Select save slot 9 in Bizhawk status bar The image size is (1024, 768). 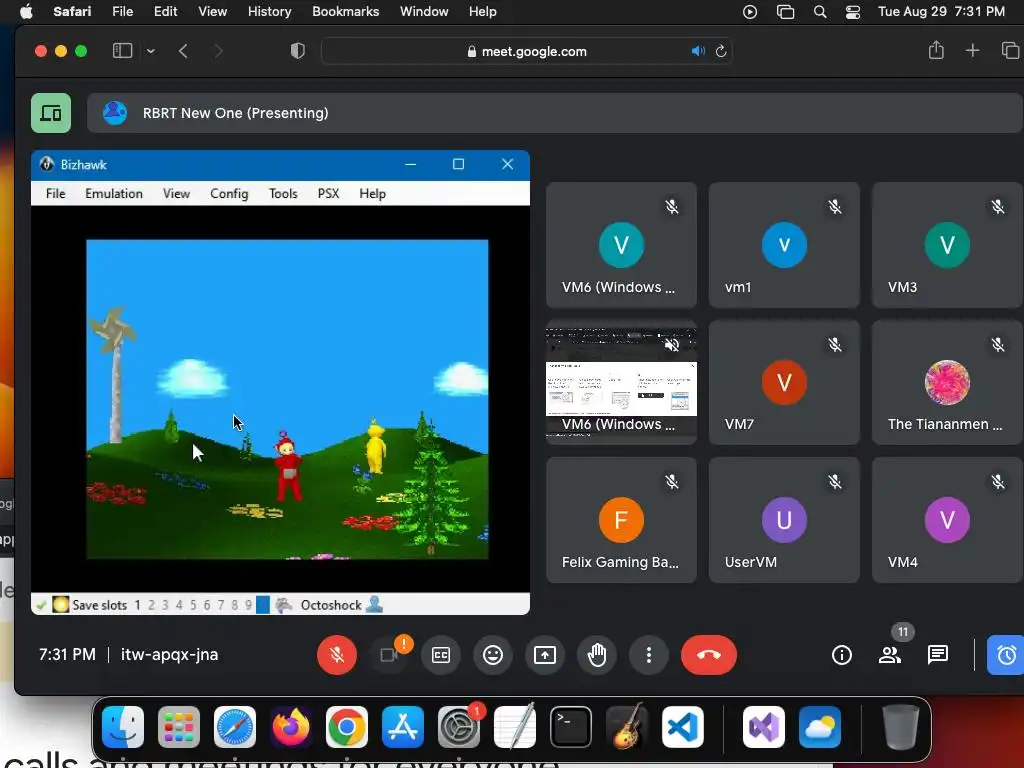tap(248, 605)
